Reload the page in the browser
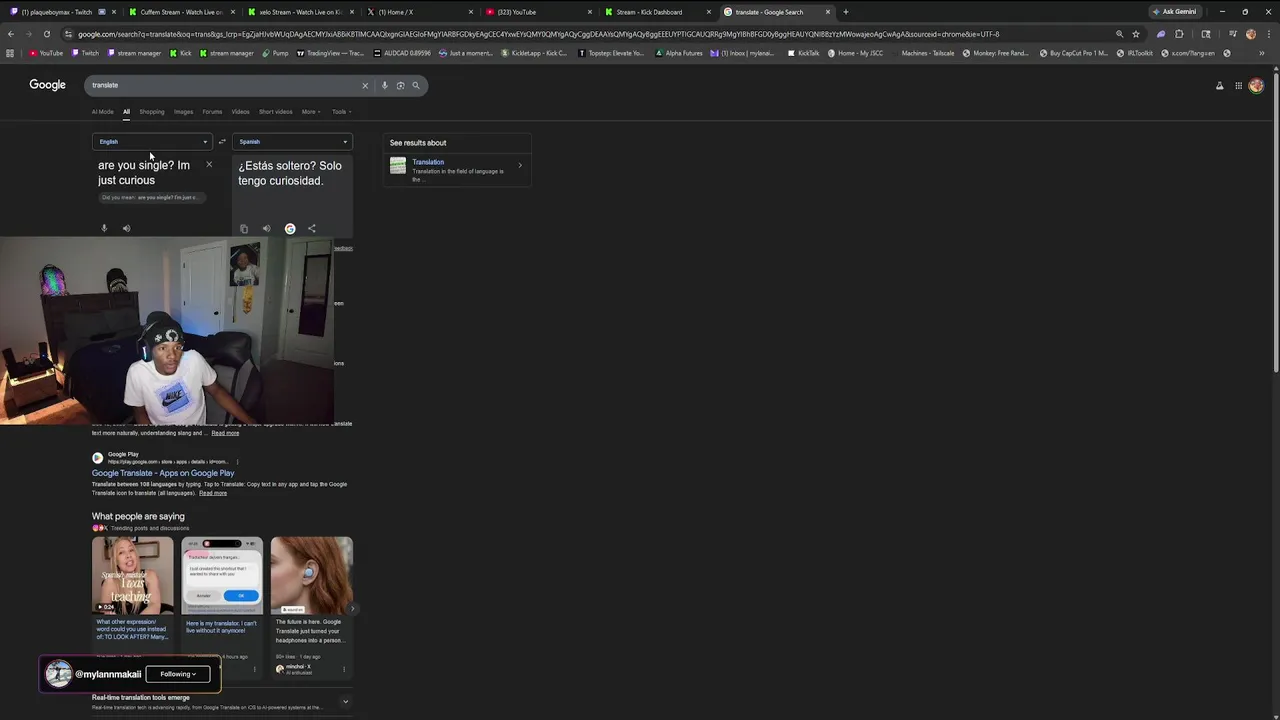1280x720 pixels. pyautogui.click(x=46, y=34)
